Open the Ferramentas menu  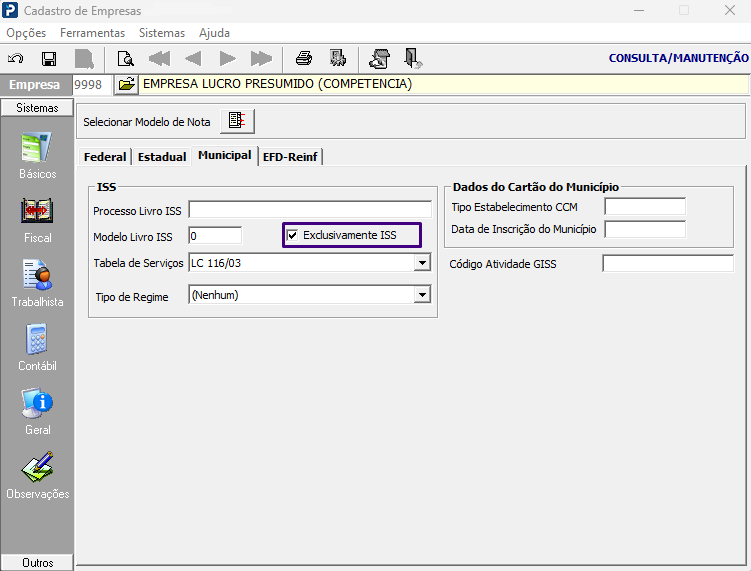(x=92, y=33)
